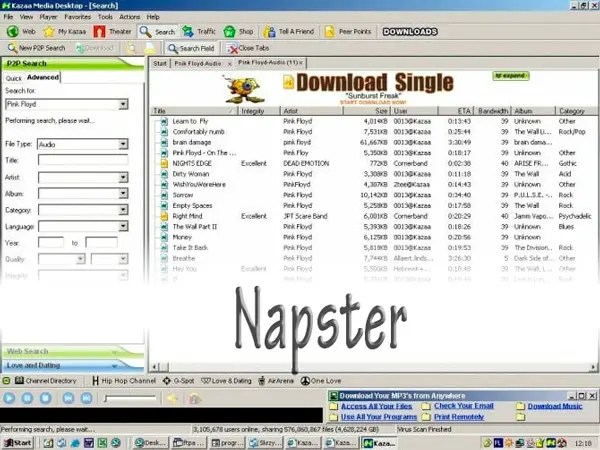
Task: Open the AirArena channel
Action: pos(276,381)
